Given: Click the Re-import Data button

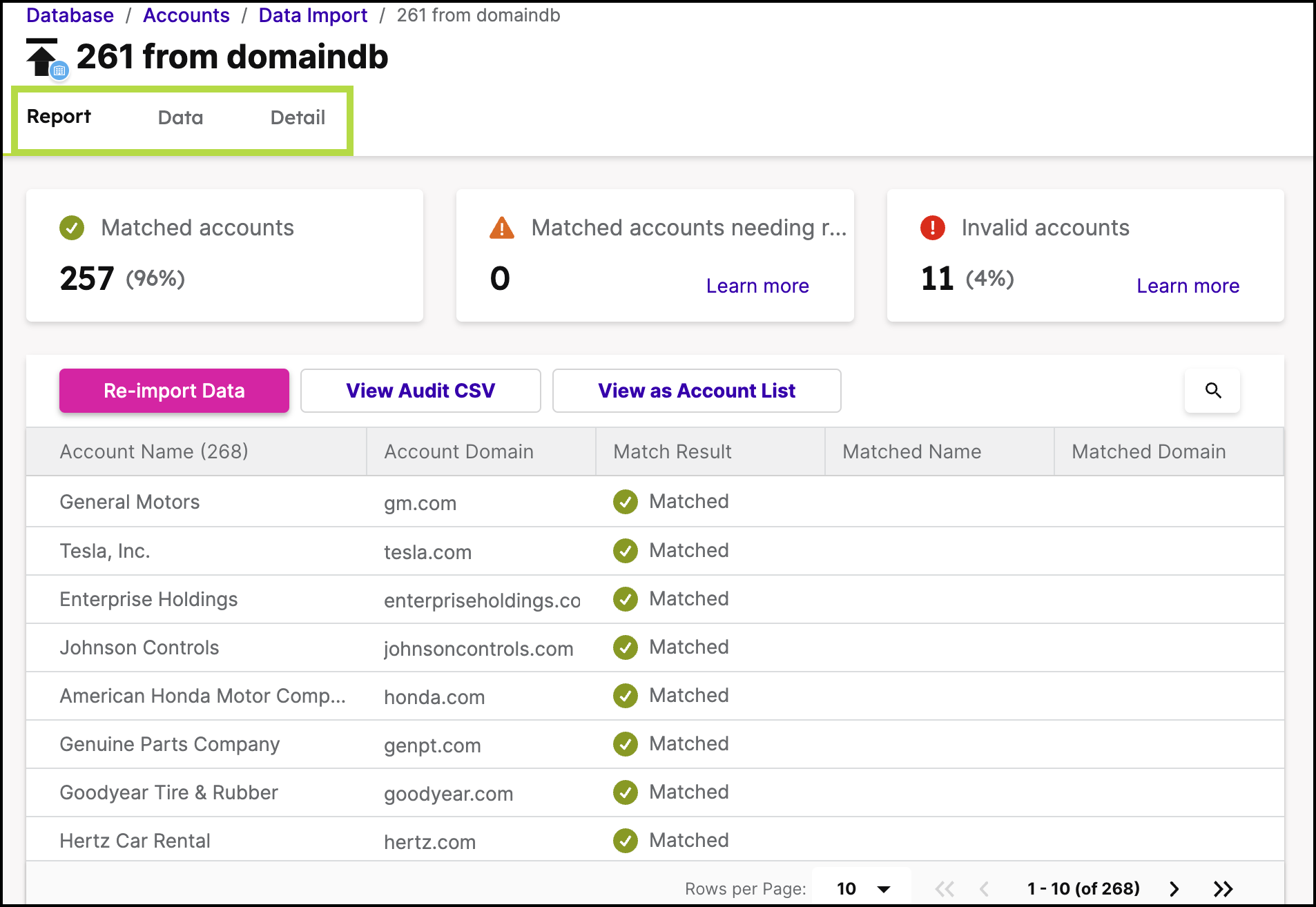Looking at the screenshot, I should coord(174,391).
